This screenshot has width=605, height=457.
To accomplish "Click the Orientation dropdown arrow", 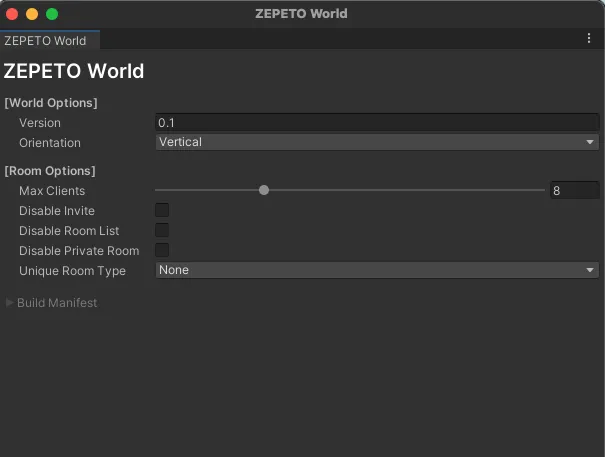I will point(590,142).
